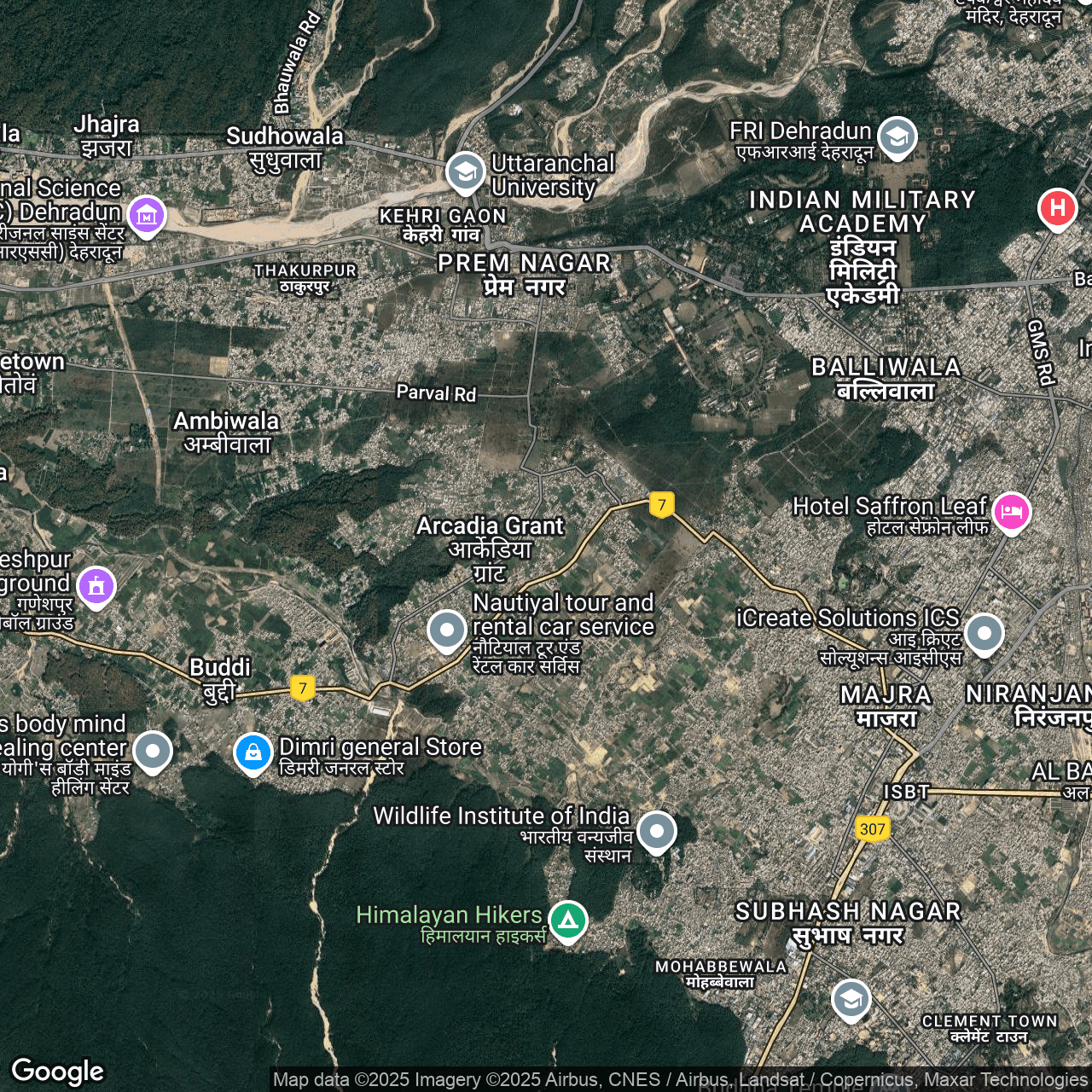Open the red hospital H marker
Screen dimensions: 1092x1092
(1057, 208)
